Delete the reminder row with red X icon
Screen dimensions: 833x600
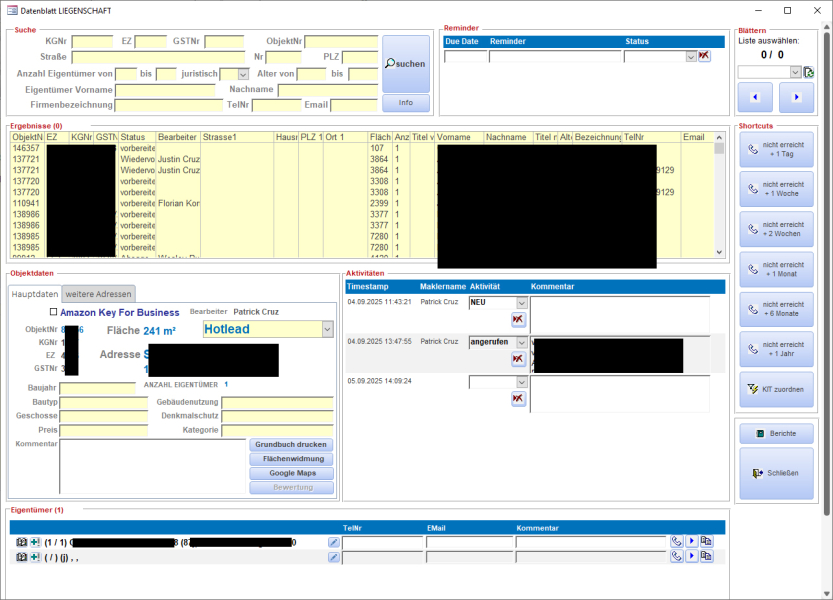[x=704, y=56]
